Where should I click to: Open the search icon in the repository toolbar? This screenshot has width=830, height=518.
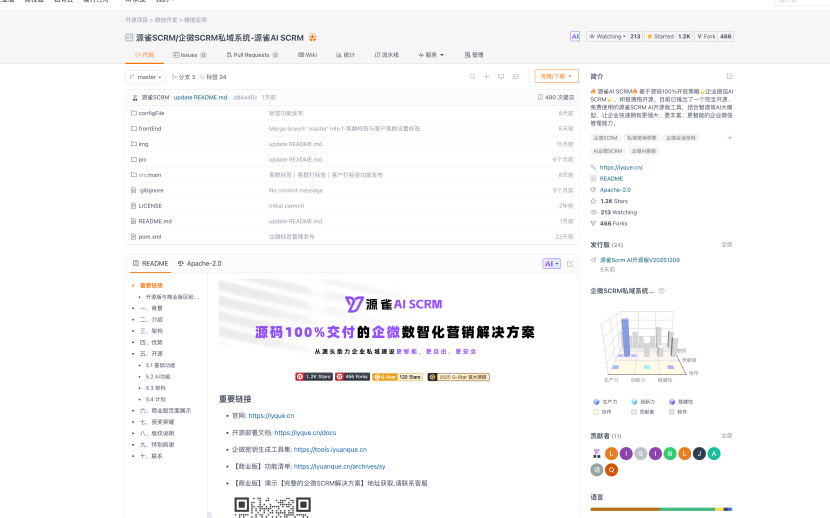(x=472, y=77)
